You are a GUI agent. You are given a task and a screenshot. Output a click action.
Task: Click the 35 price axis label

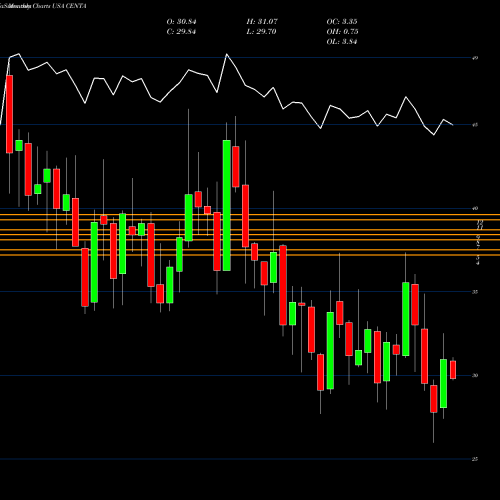click(475, 292)
